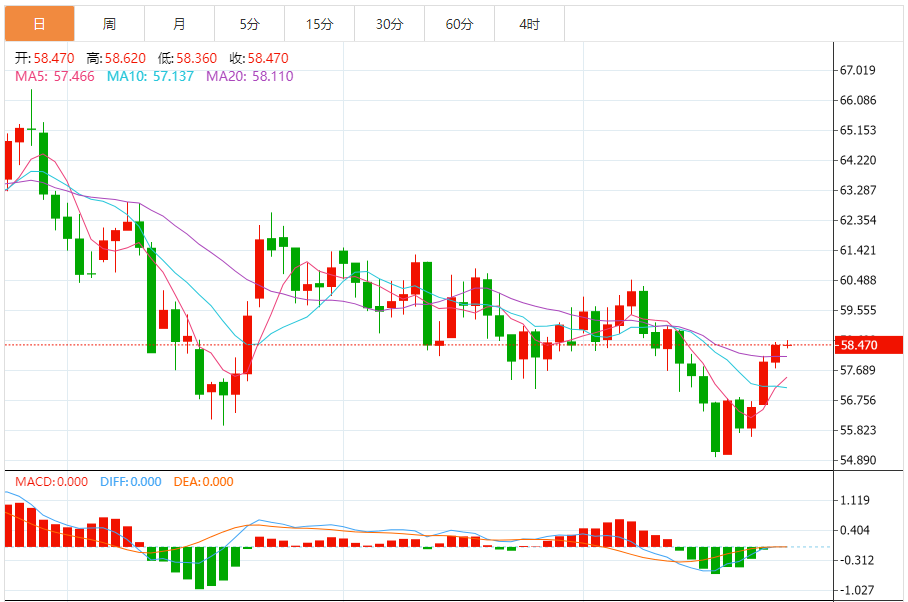Switch to the 15分 interval tab

click(319, 23)
